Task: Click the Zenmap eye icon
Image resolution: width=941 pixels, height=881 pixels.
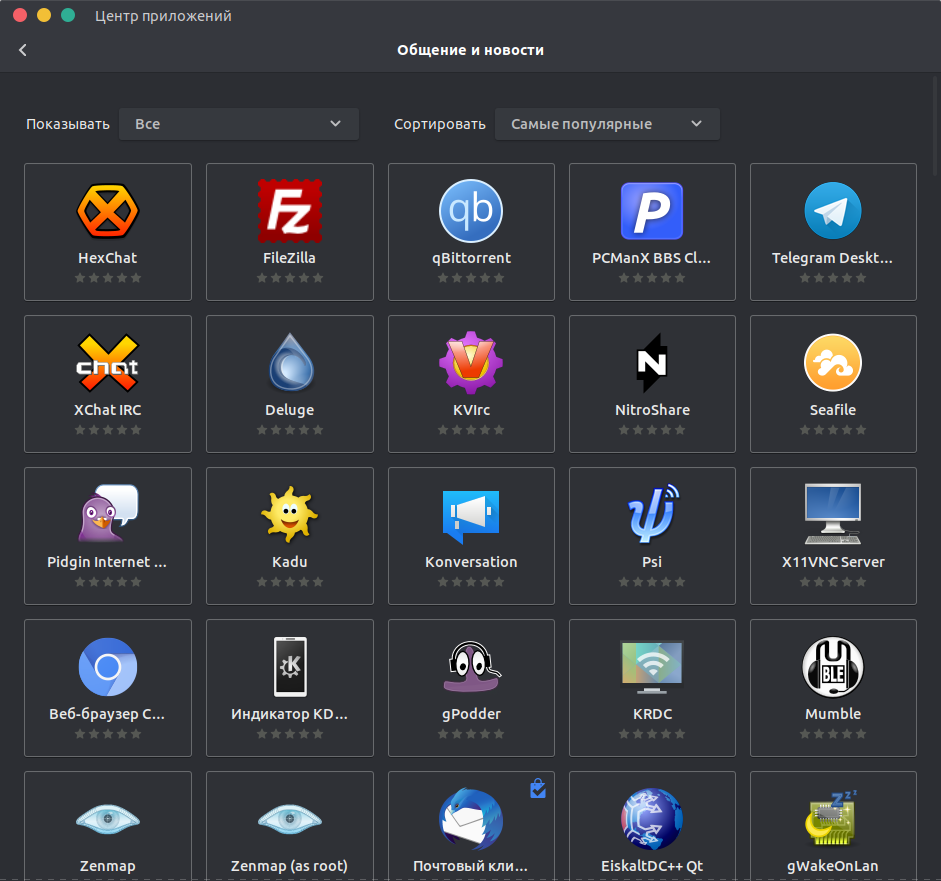Action: (108, 819)
